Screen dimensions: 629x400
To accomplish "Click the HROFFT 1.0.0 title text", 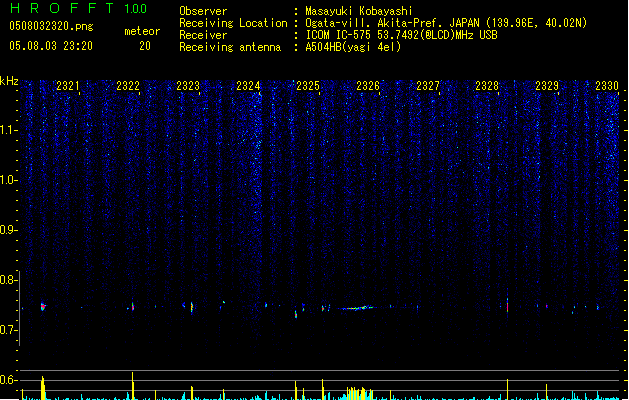I will point(79,8).
